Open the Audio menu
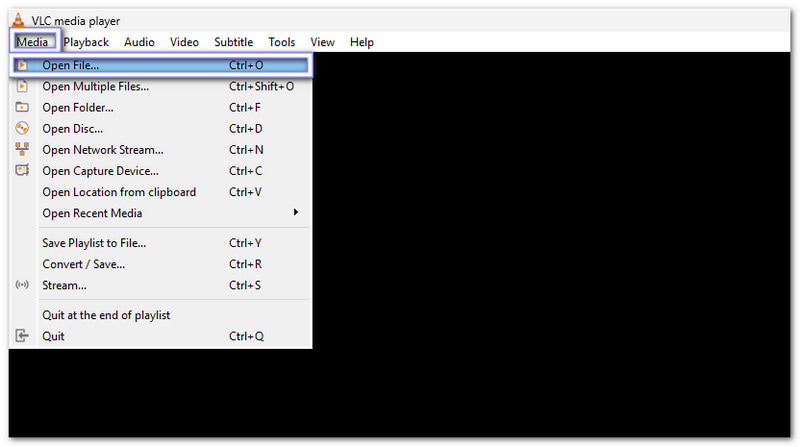 pyautogui.click(x=139, y=42)
